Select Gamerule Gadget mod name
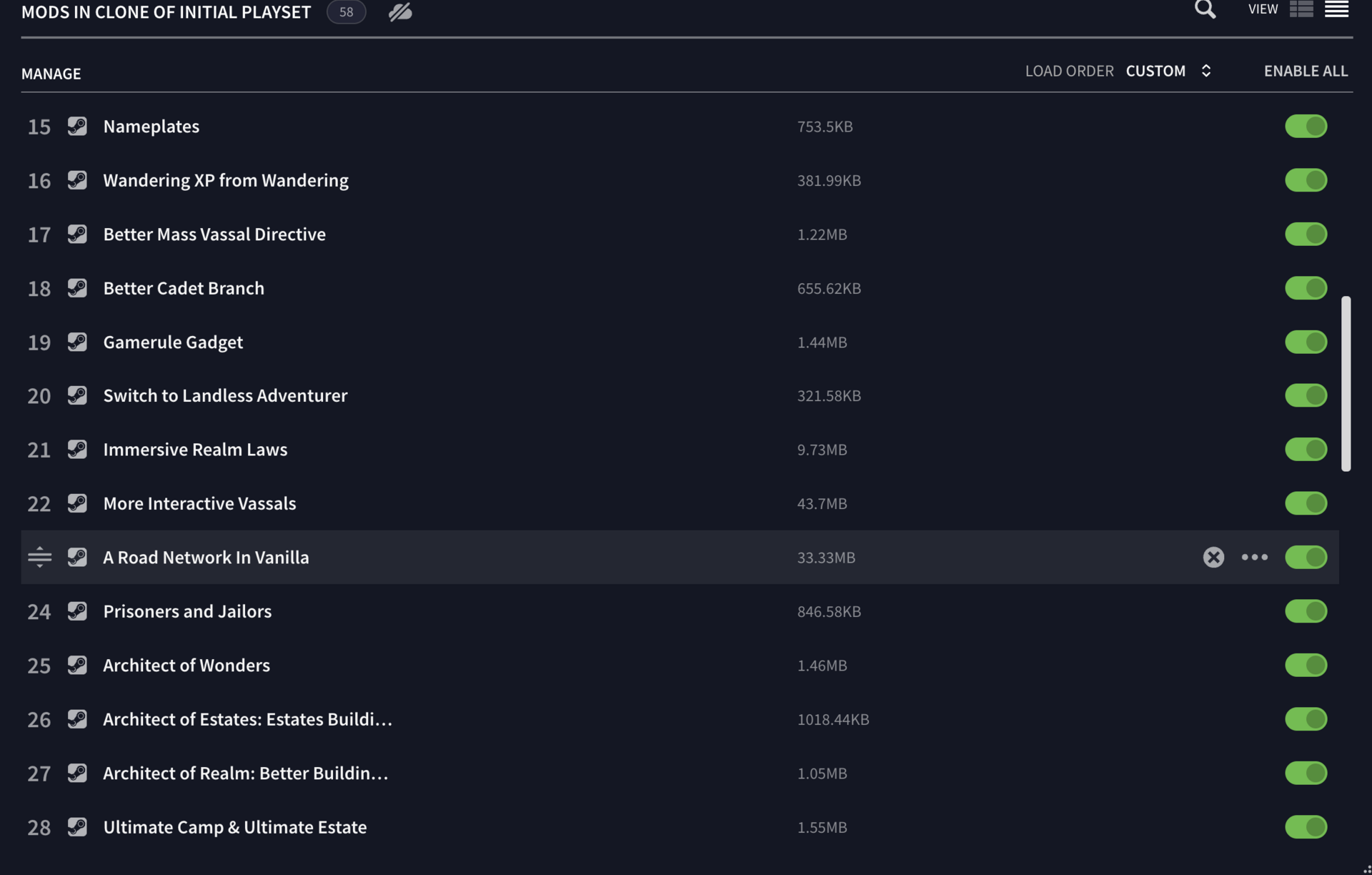 click(173, 342)
